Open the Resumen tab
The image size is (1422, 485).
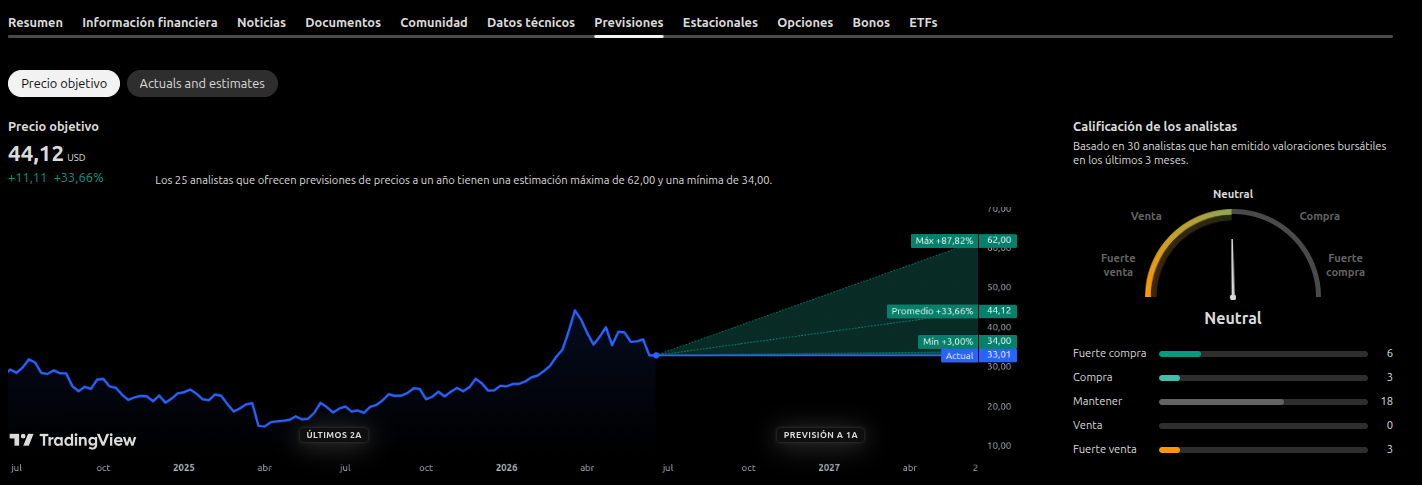(36, 22)
